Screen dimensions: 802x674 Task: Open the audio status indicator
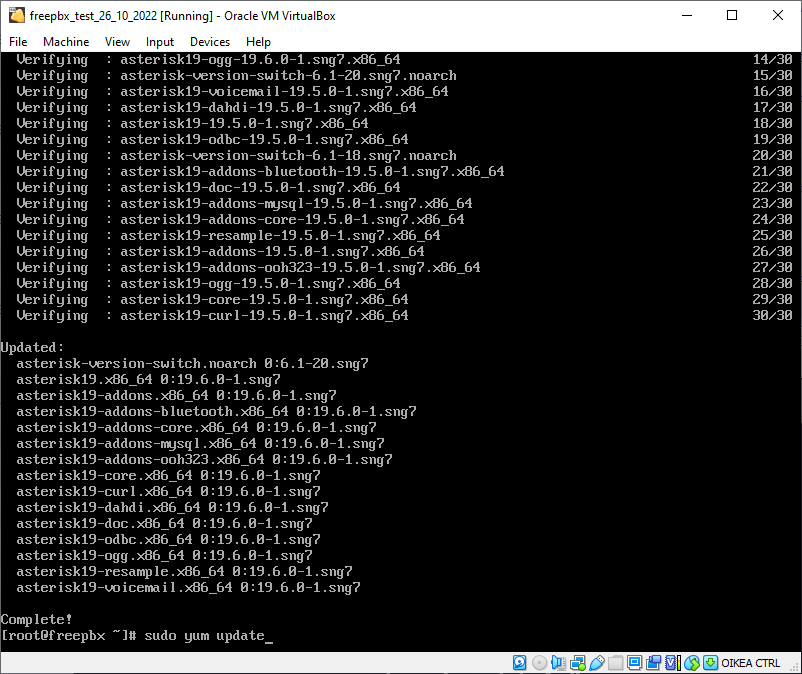point(558,663)
